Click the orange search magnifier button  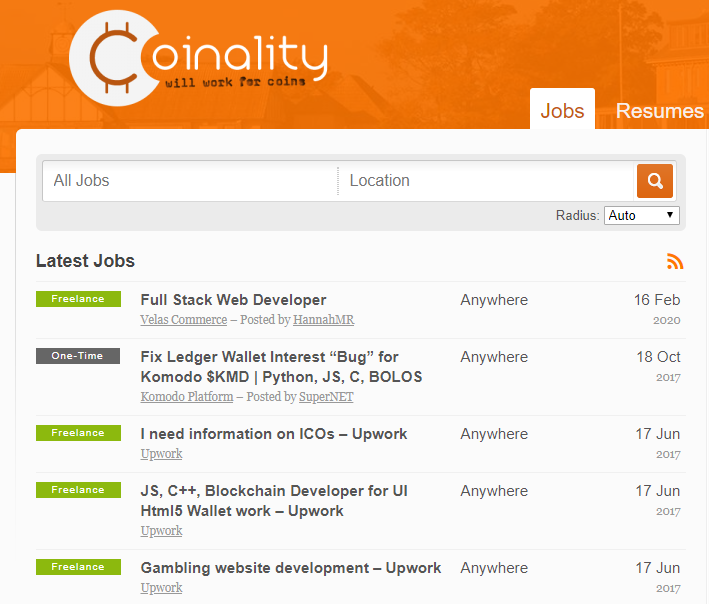coord(654,181)
